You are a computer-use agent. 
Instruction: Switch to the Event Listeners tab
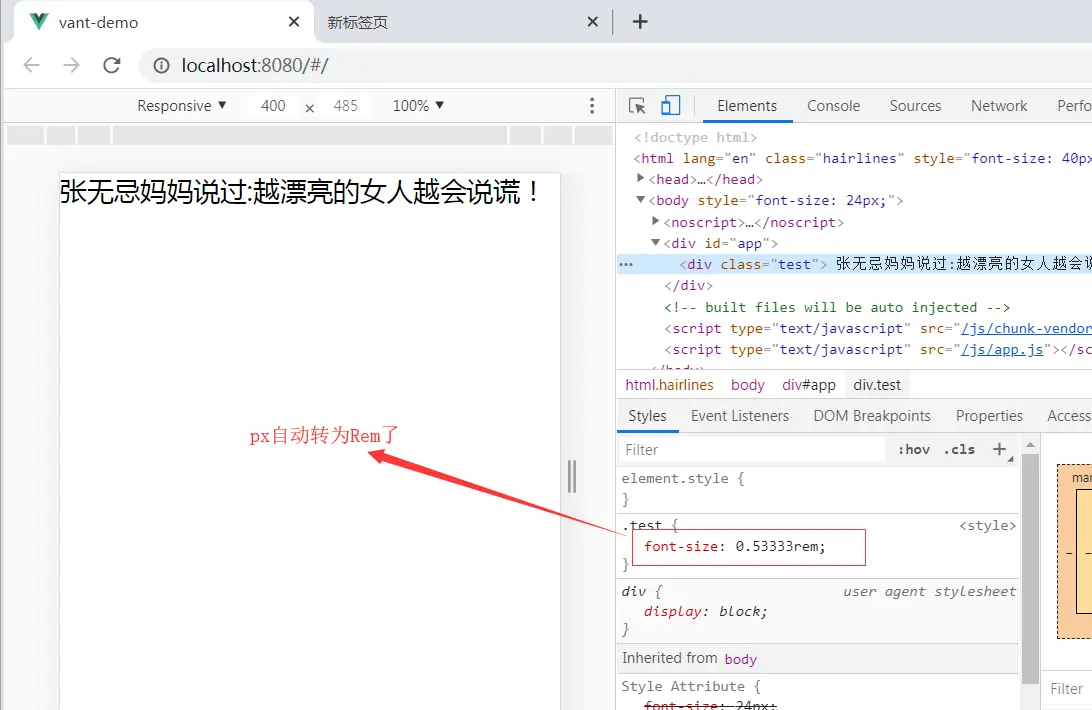pyautogui.click(x=740, y=416)
